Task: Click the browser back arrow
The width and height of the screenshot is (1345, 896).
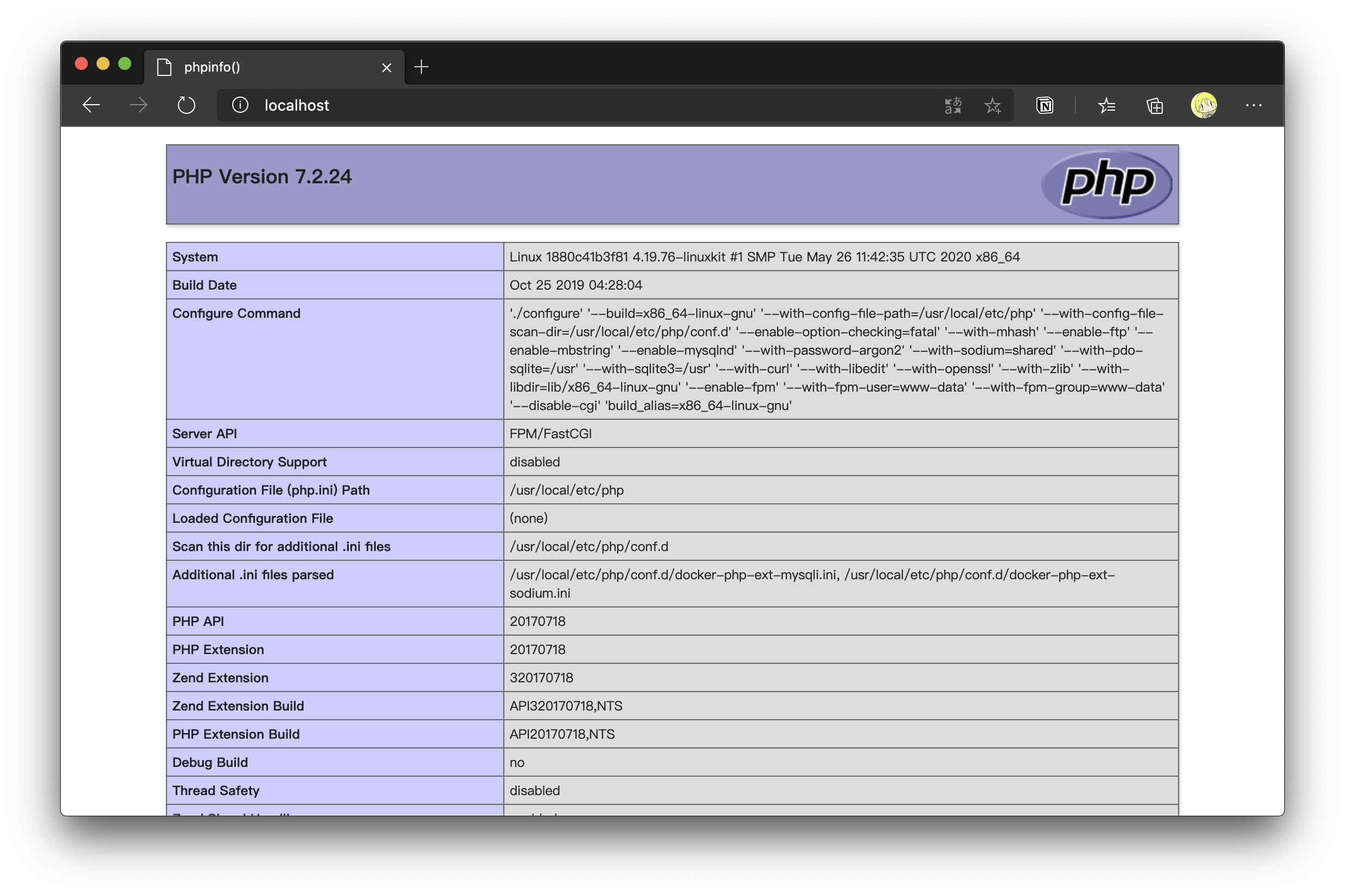Action: 92,105
